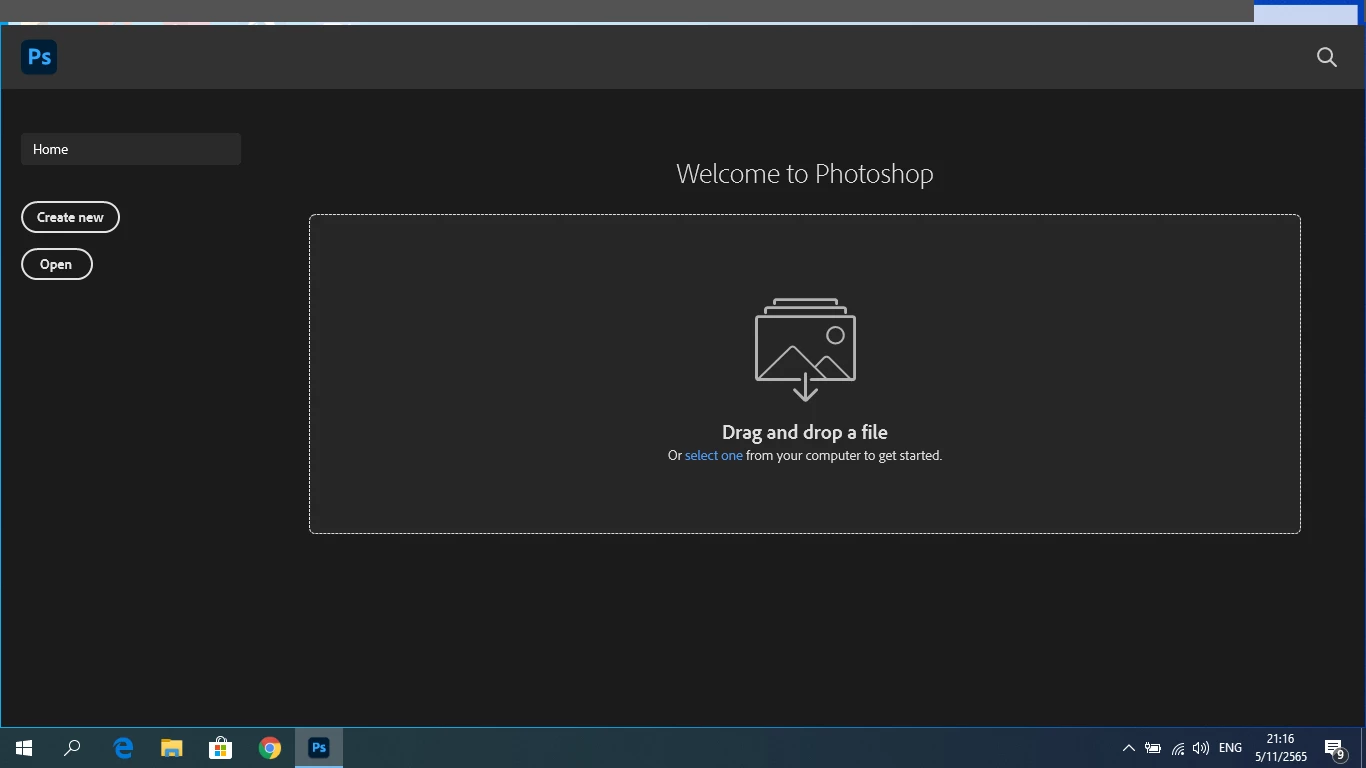Open network Wi-Fi tray icon
The width and height of the screenshot is (1366, 768).
point(1177,748)
